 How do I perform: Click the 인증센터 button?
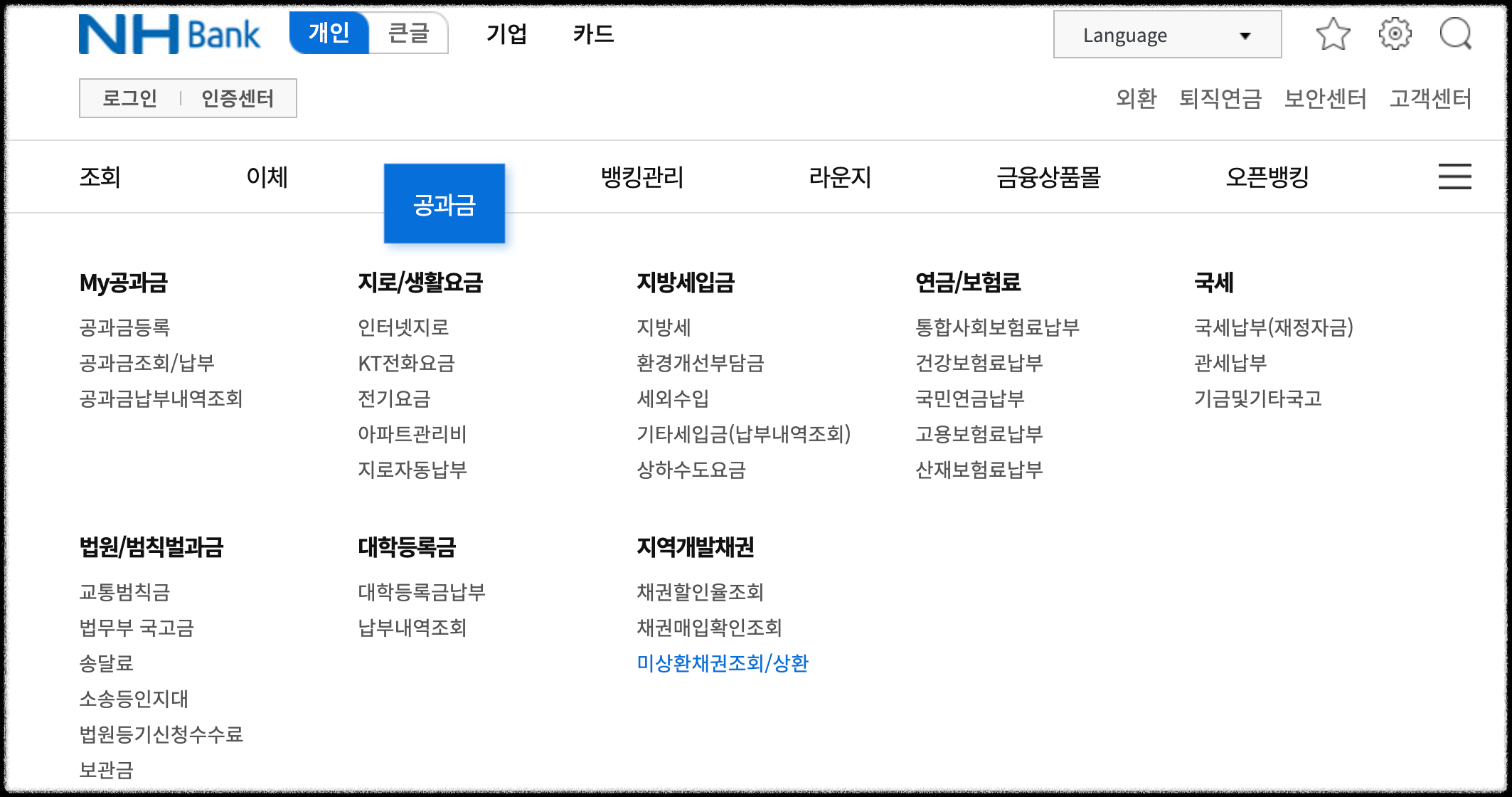tap(238, 98)
